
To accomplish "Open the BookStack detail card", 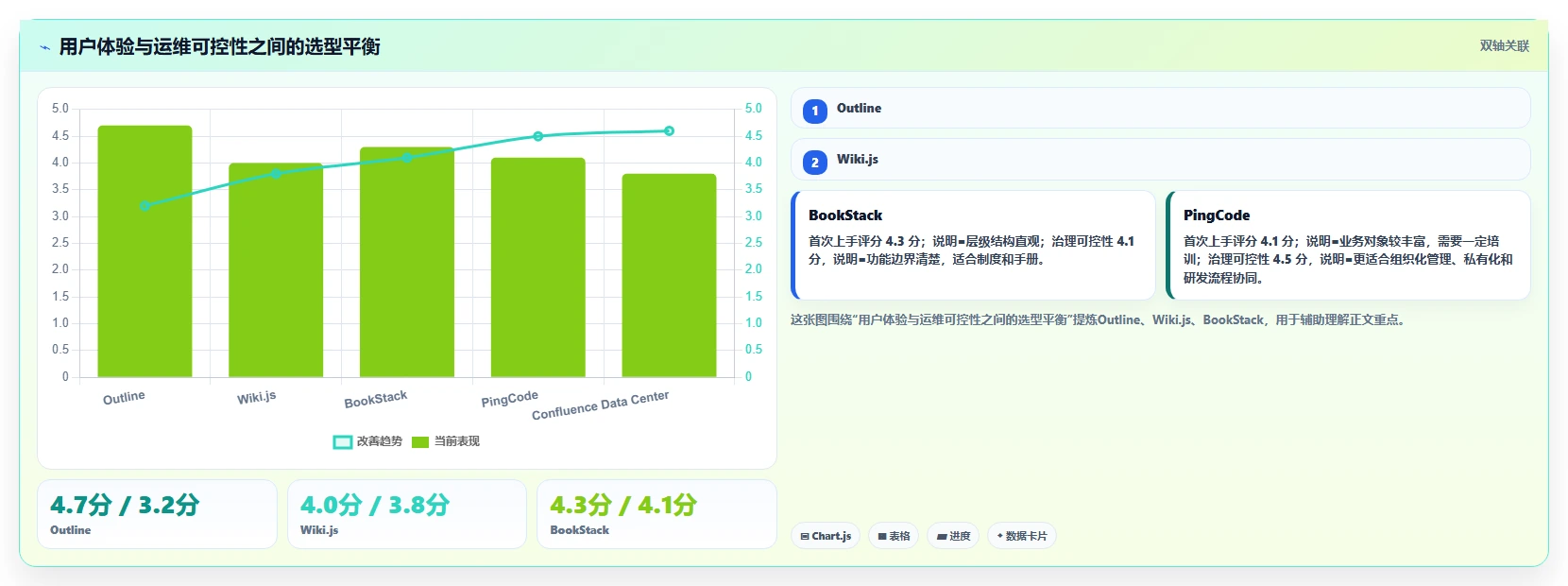I will (973, 245).
